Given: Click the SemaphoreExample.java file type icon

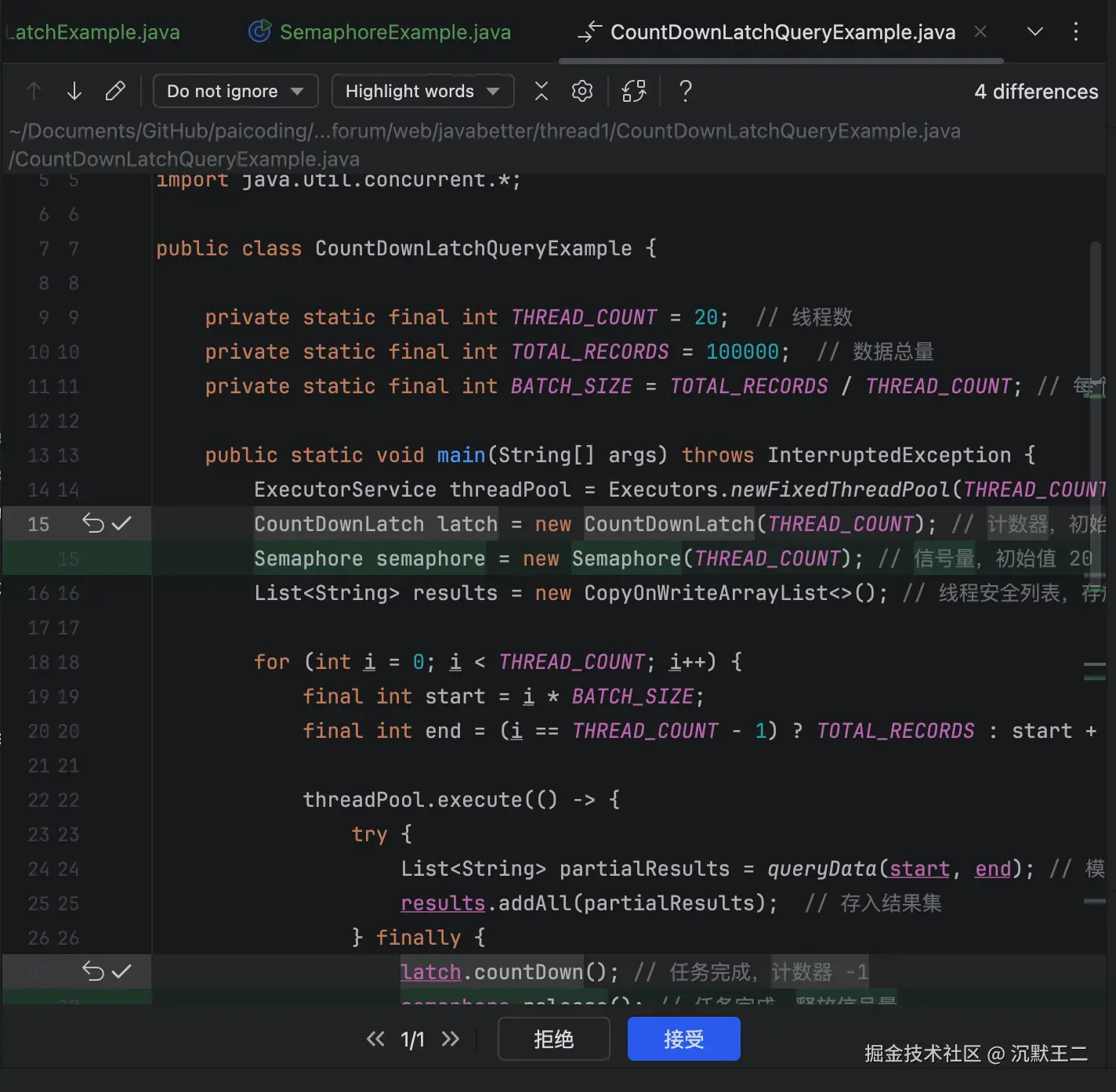Looking at the screenshot, I should tap(259, 31).
